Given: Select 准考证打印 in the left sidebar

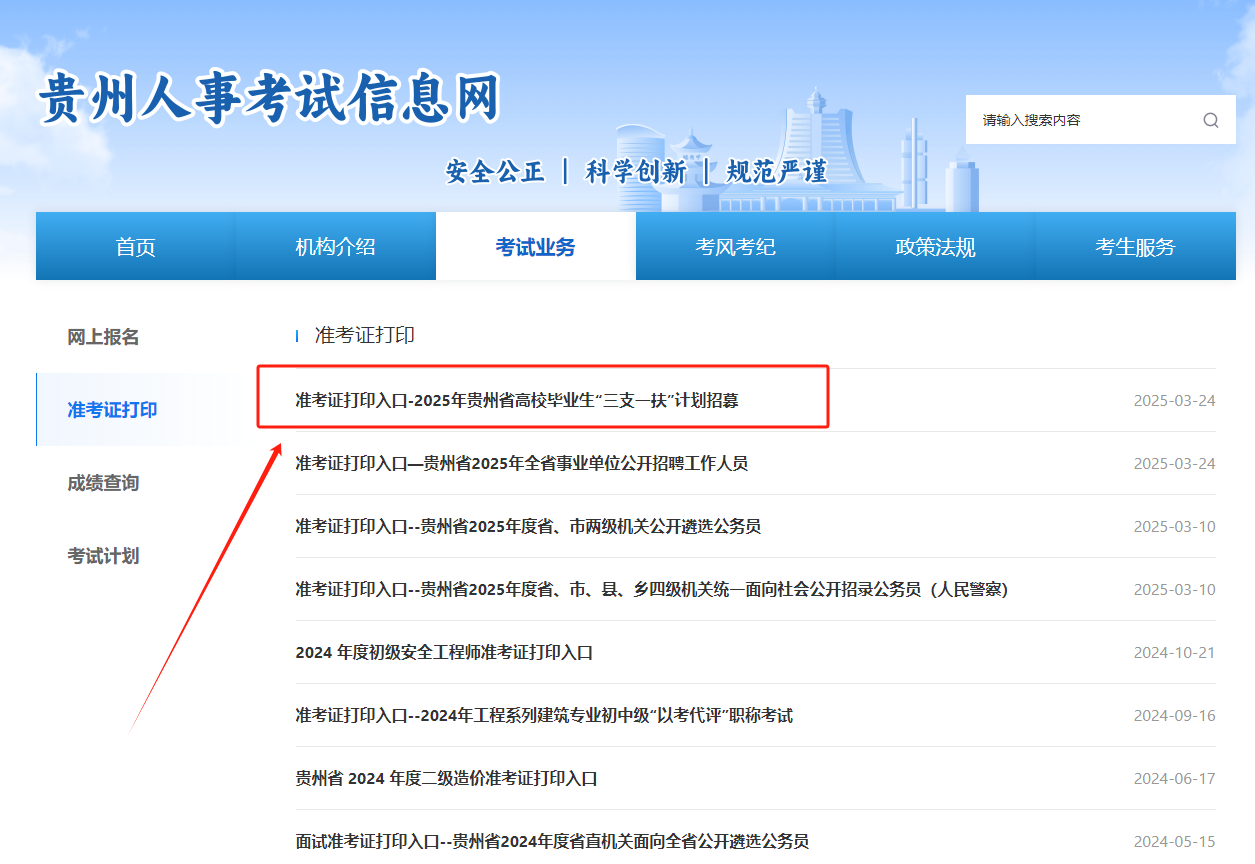Looking at the screenshot, I should 112,410.
